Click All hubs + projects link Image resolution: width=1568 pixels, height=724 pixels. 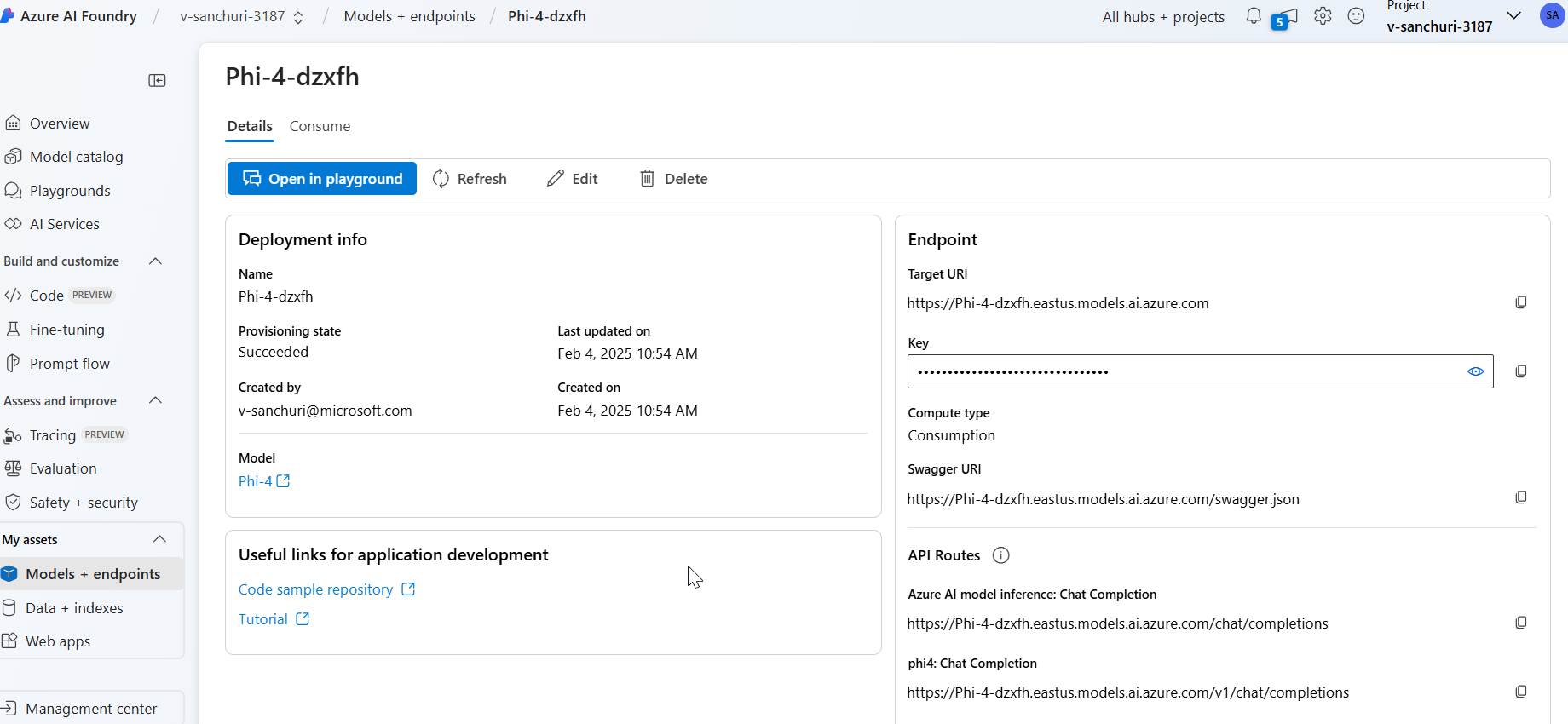tap(1163, 17)
